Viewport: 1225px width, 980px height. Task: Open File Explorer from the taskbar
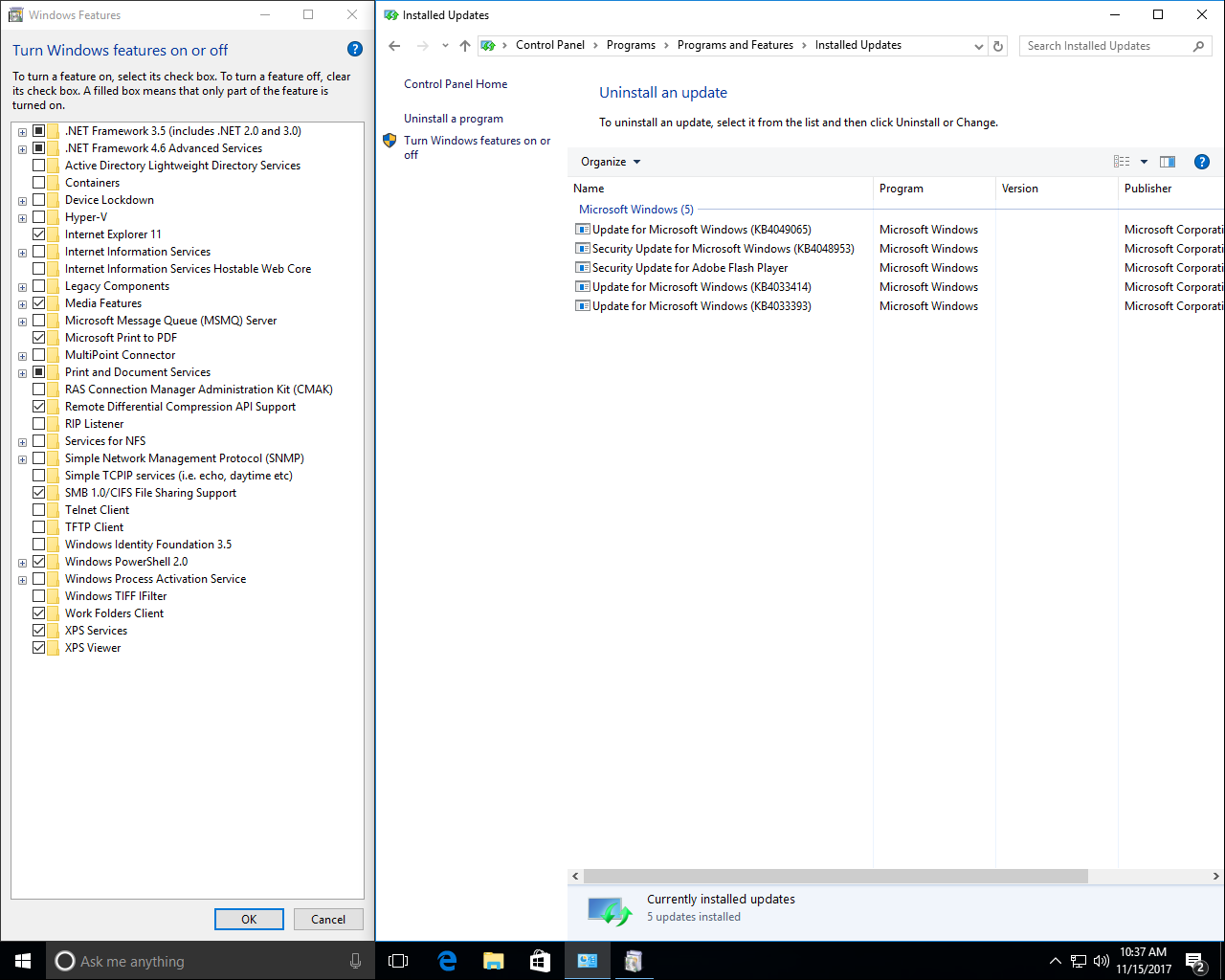tap(493, 961)
